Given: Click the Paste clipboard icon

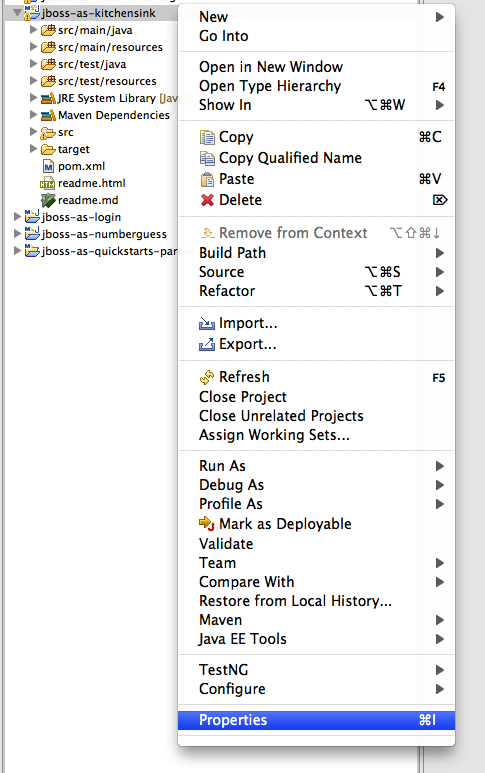Looking at the screenshot, I should click(207, 179).
